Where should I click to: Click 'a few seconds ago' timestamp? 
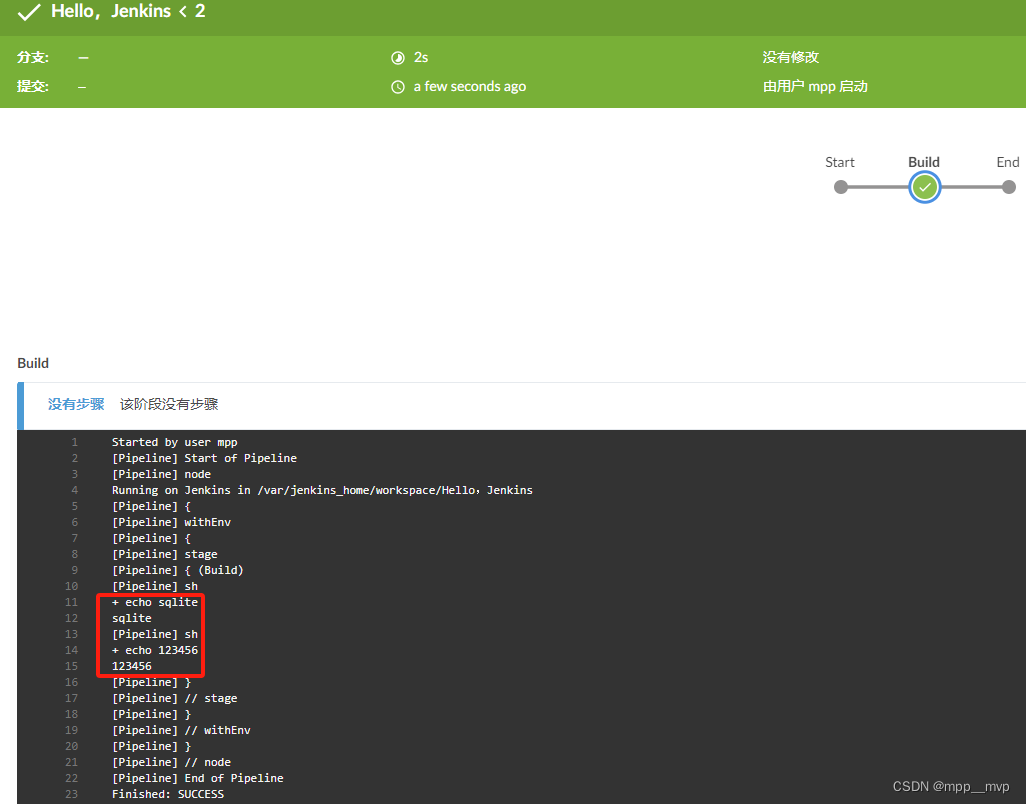470,86
